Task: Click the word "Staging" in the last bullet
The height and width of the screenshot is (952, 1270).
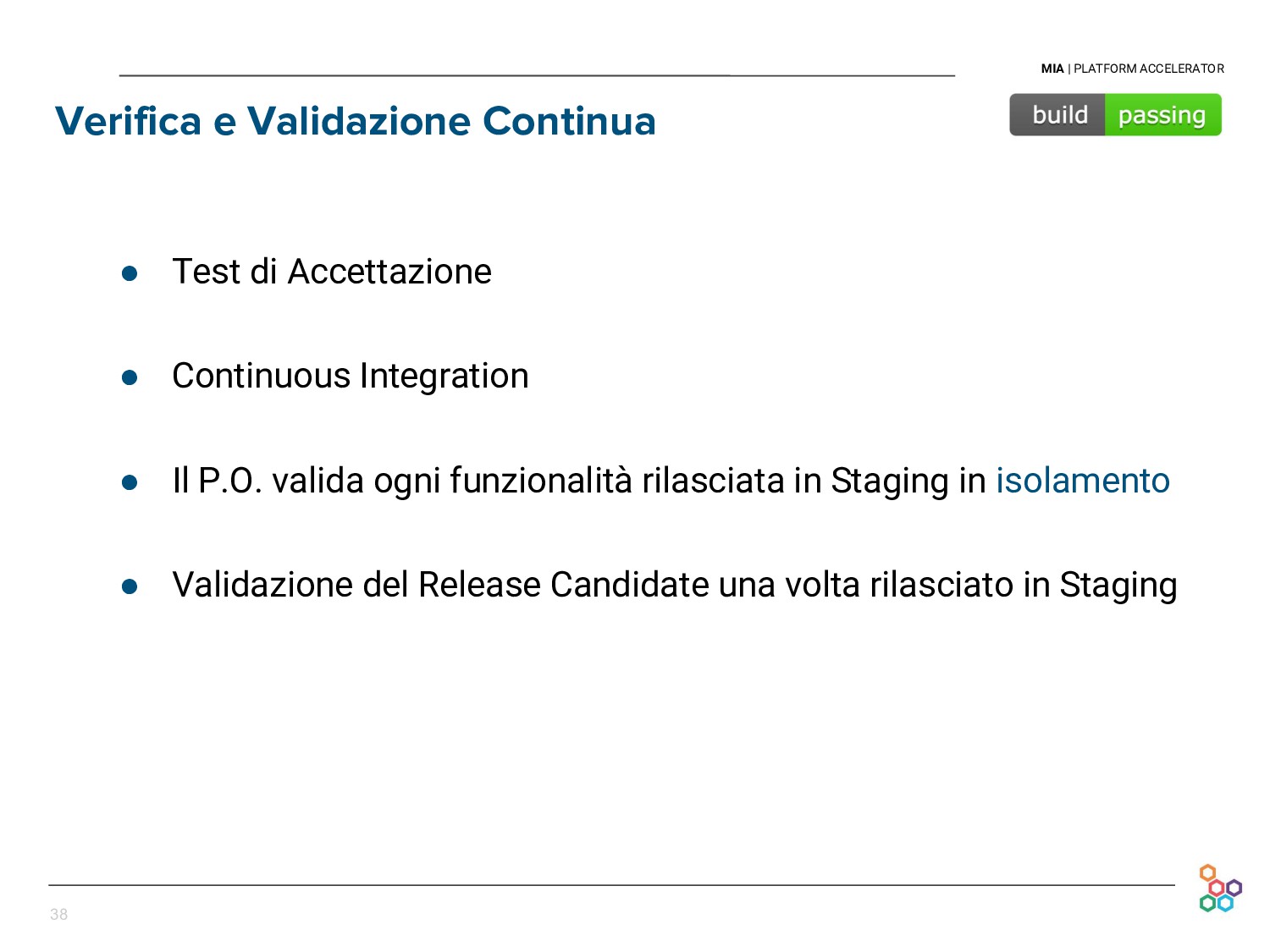Action: pyautogui.click(x=1118, y=585)
